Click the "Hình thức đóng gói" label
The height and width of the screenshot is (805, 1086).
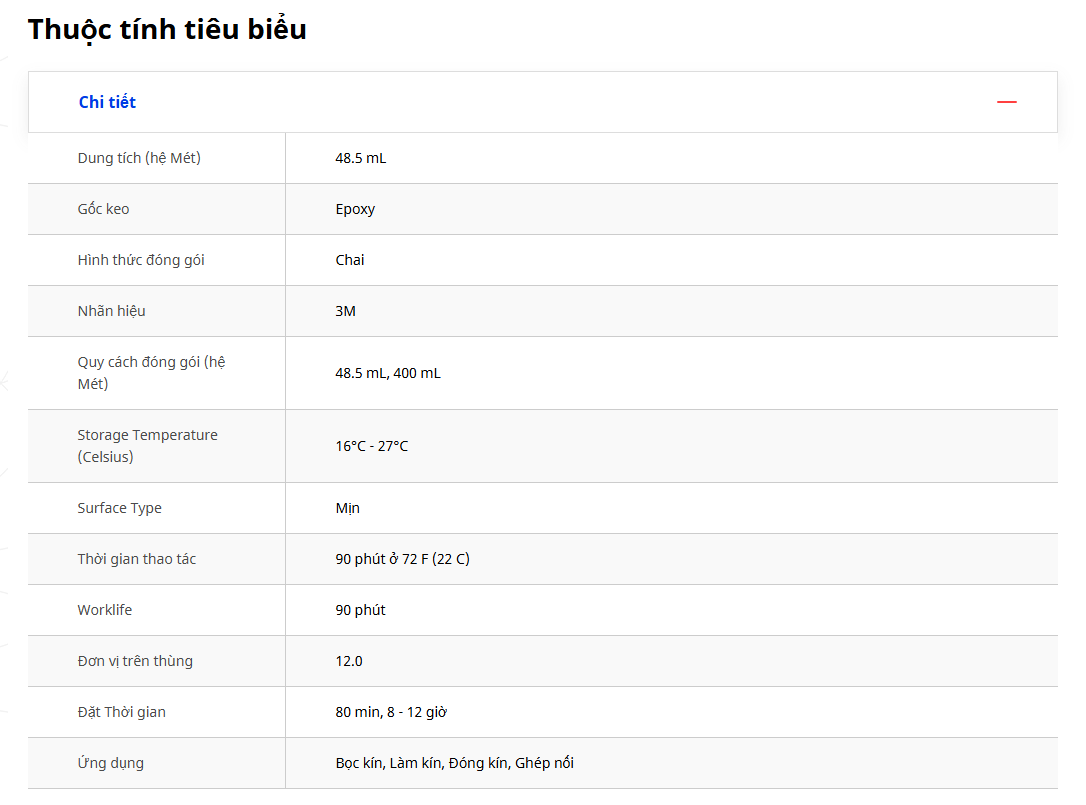tap(141, 260)
